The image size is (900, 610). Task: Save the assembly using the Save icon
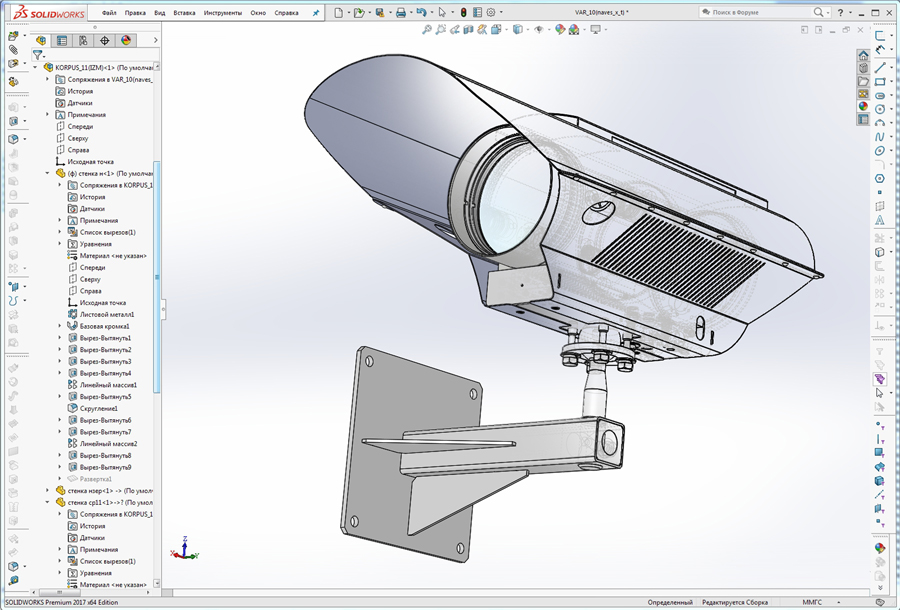pyautogui.click(x=381, y=11)
